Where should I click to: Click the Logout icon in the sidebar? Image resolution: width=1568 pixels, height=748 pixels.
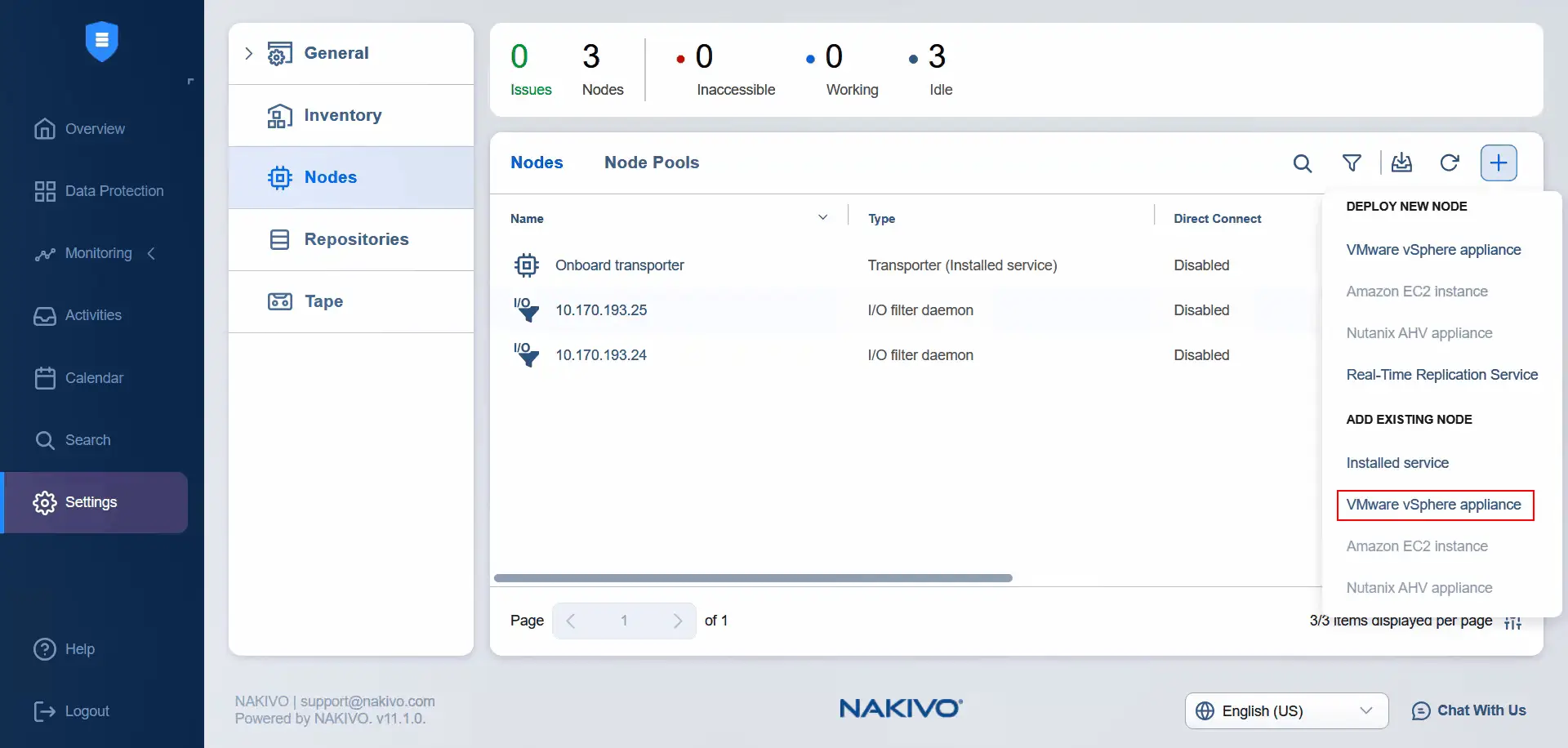click(45, 711)
